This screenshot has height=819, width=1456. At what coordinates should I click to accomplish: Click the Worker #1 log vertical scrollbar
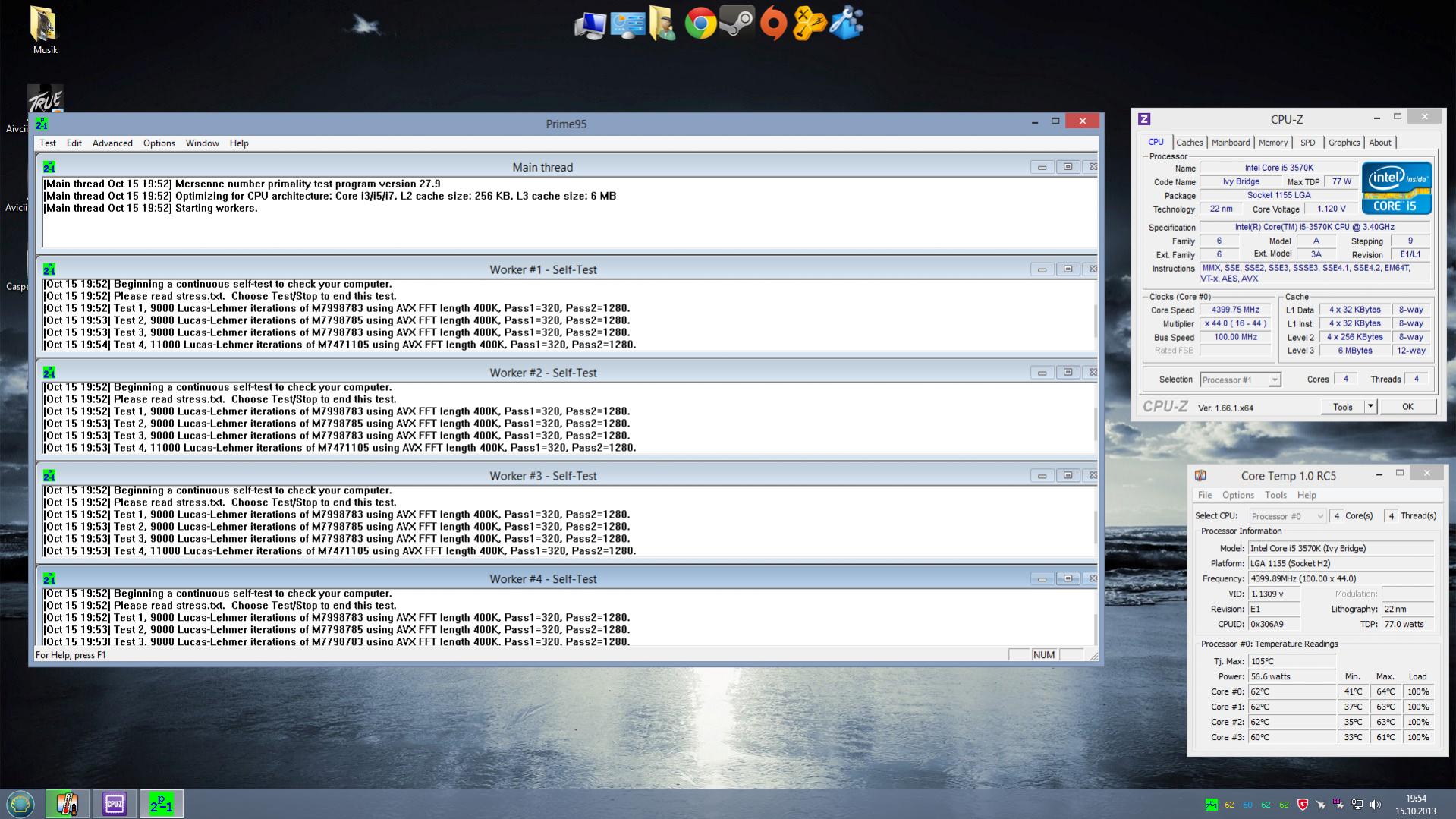tap(1095, 321)
